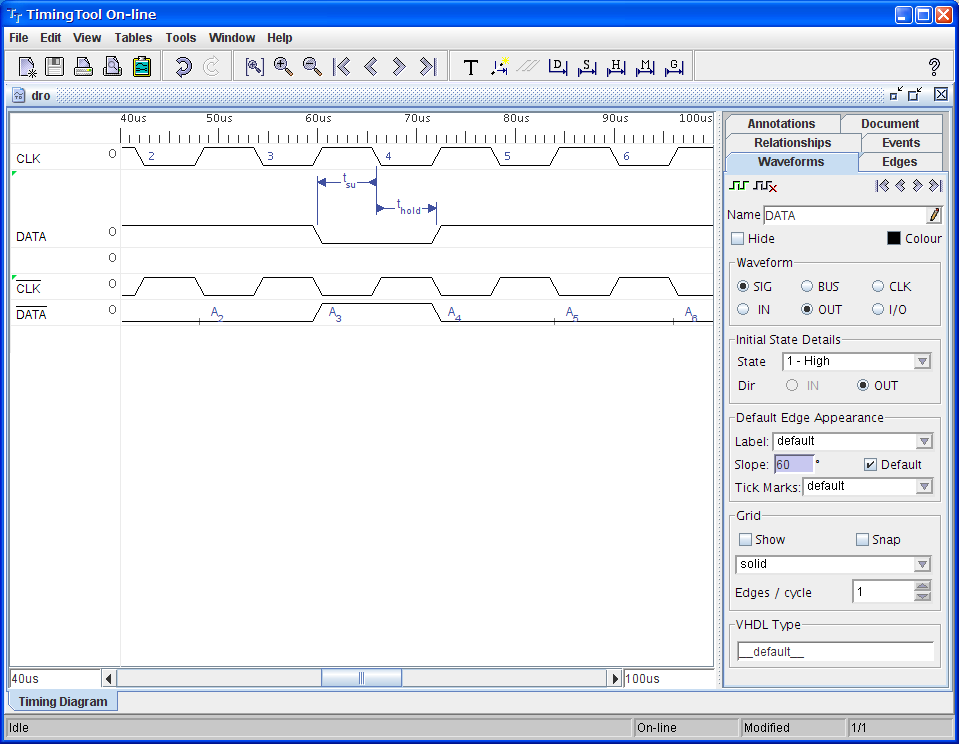Select the IN waveform radio button

coord(743,310)
